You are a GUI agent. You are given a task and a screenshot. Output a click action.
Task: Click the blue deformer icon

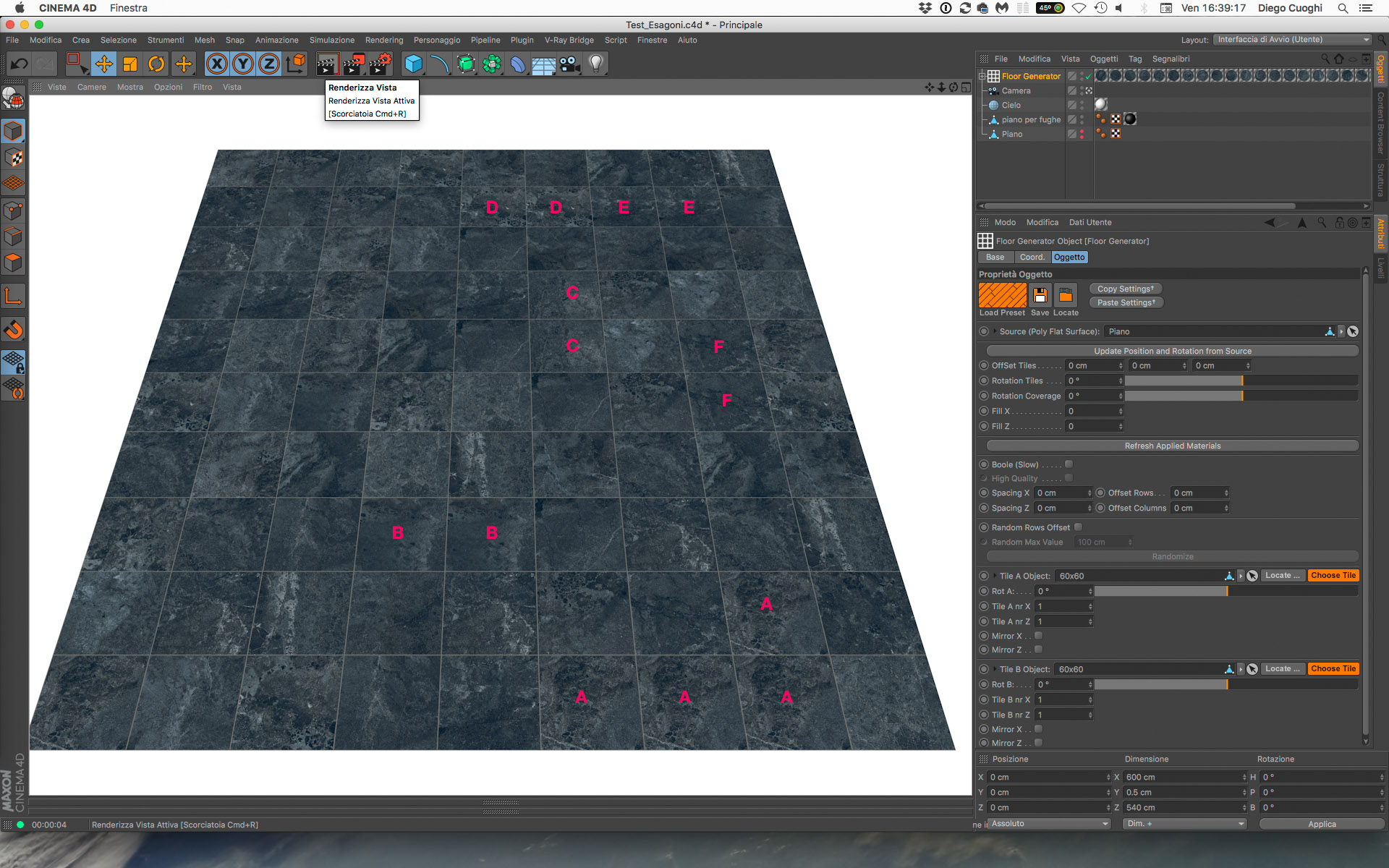[x=518, y=64]
